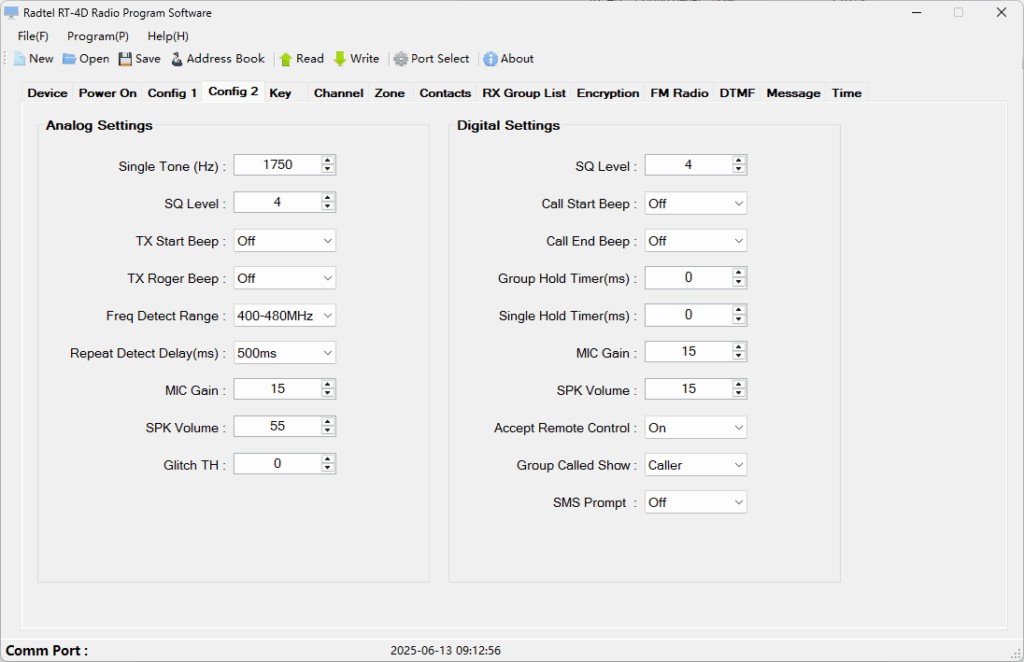Open the Program(P) menu

point(97,36)
